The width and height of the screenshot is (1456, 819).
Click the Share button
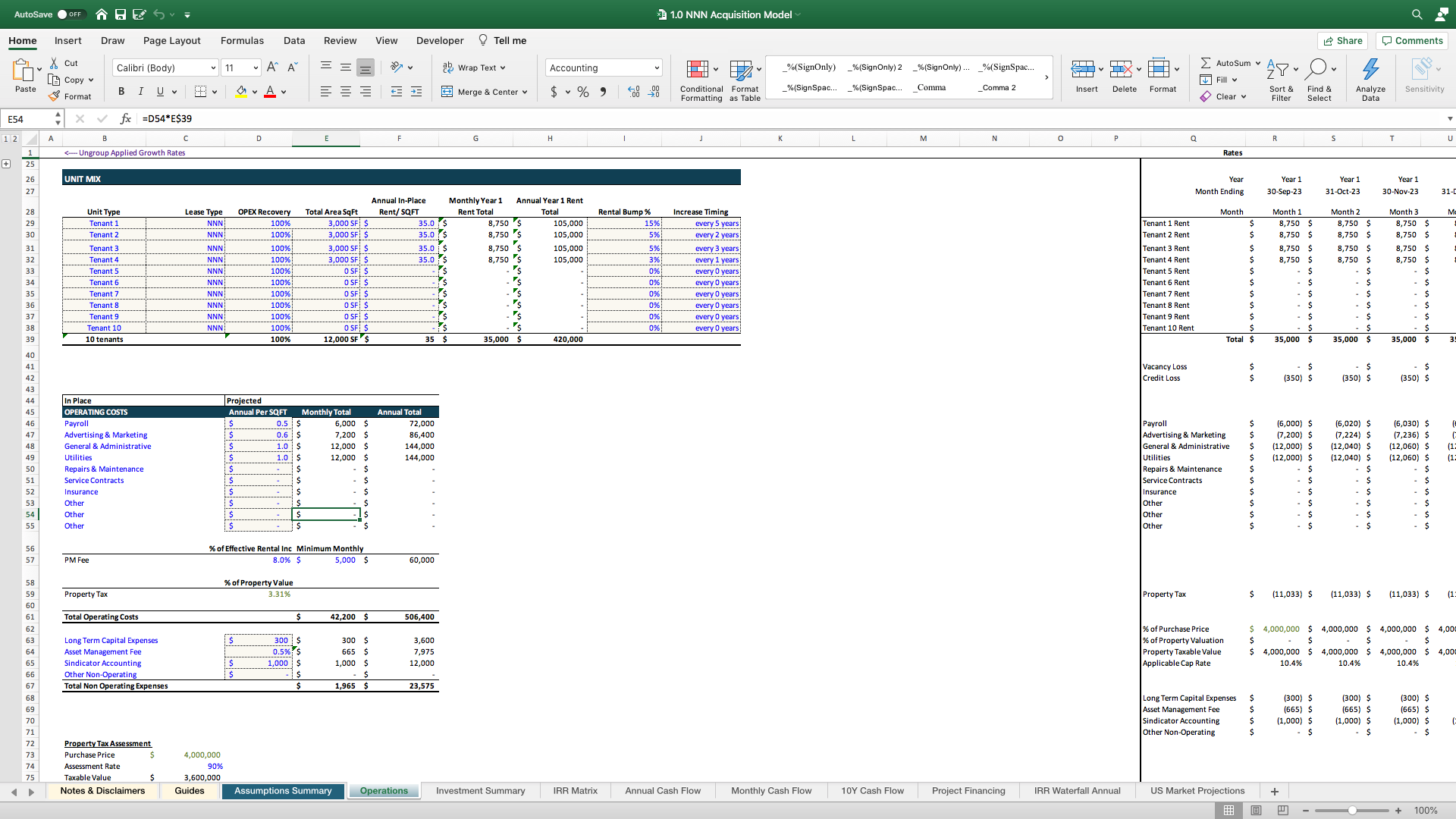1341,41
